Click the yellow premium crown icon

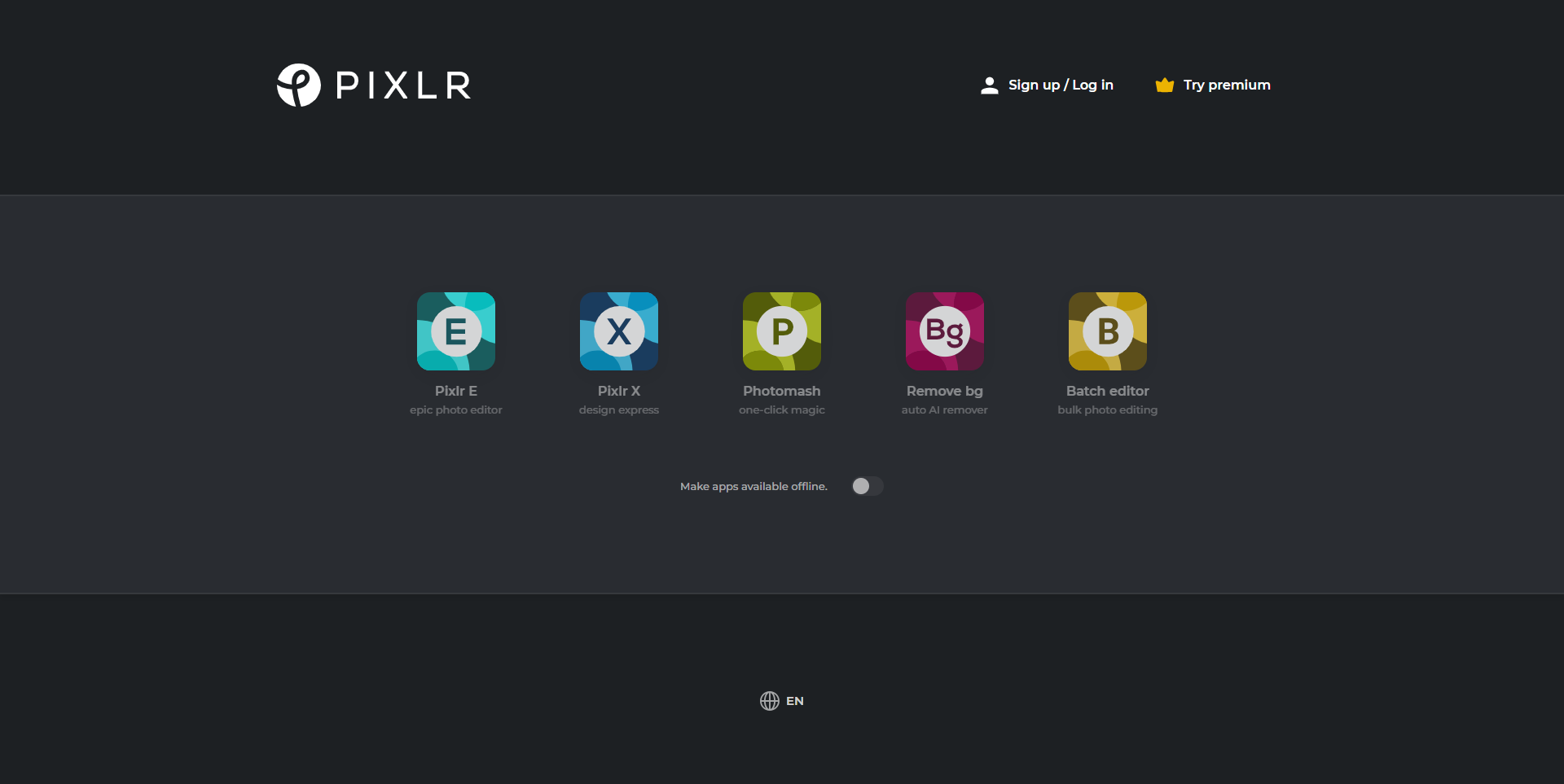[x=1165, y=85]
